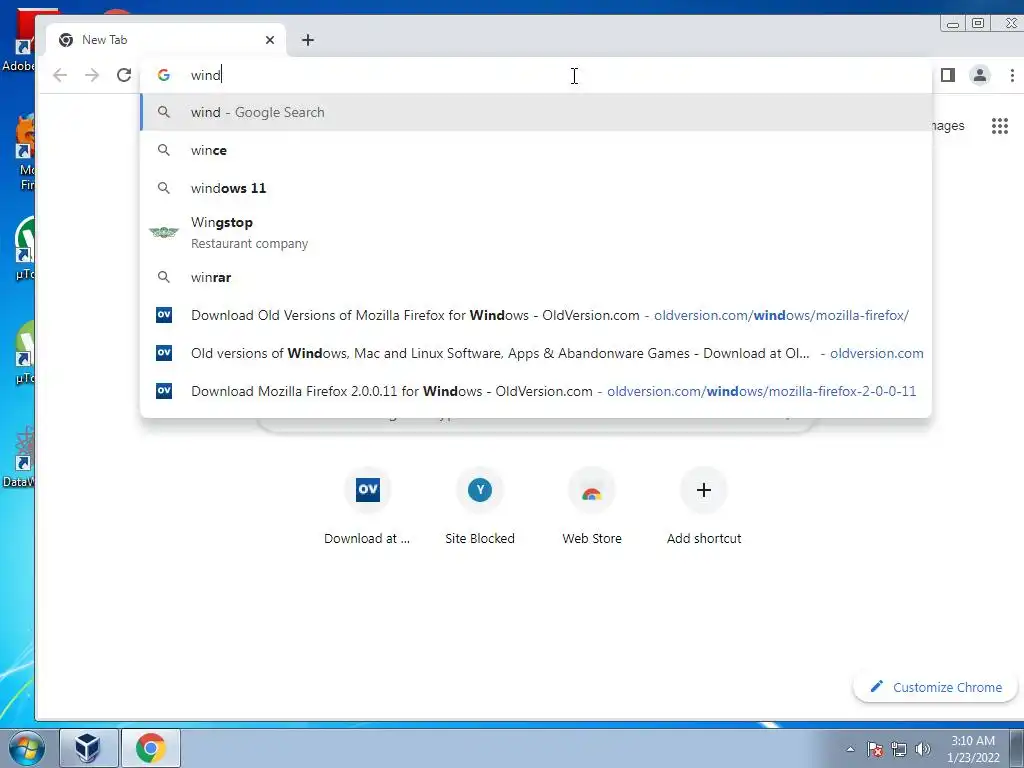Click the Wingstop logo icon
The height and width of the screenshot is (768, 1024).
click(164, 232)
